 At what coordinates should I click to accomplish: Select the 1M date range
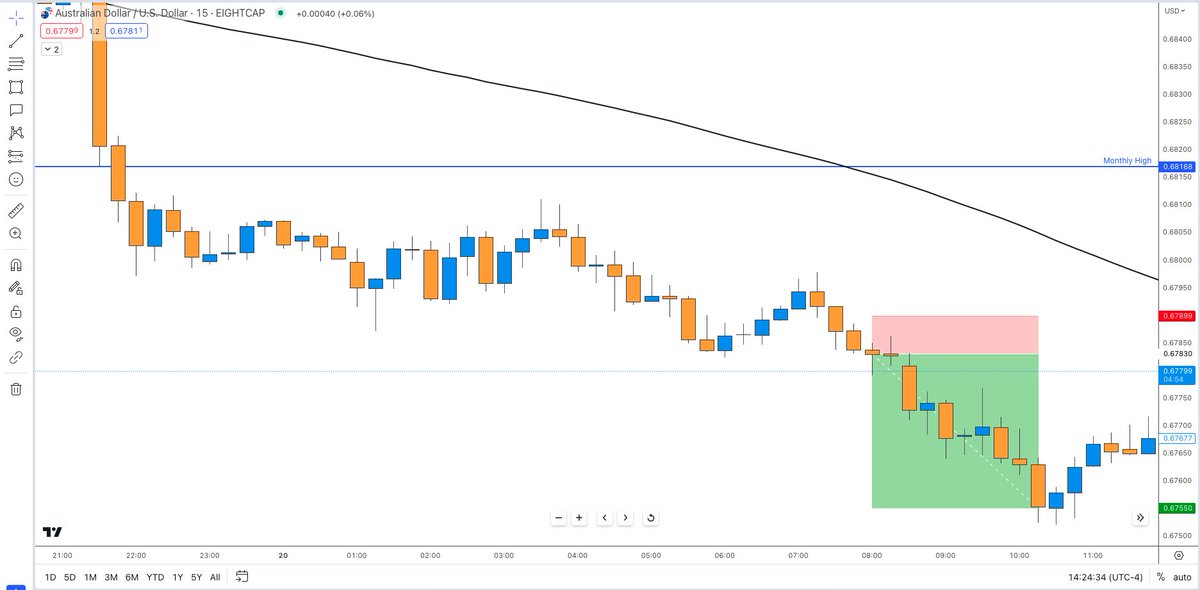tap(90, 577)
